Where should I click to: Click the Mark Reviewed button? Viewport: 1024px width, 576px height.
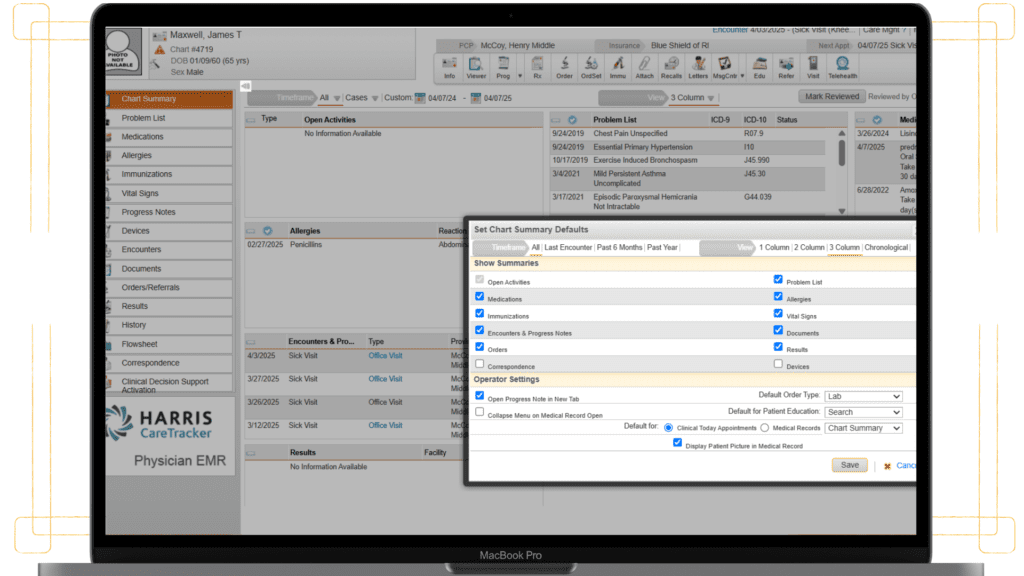click(x=832, y=97)
